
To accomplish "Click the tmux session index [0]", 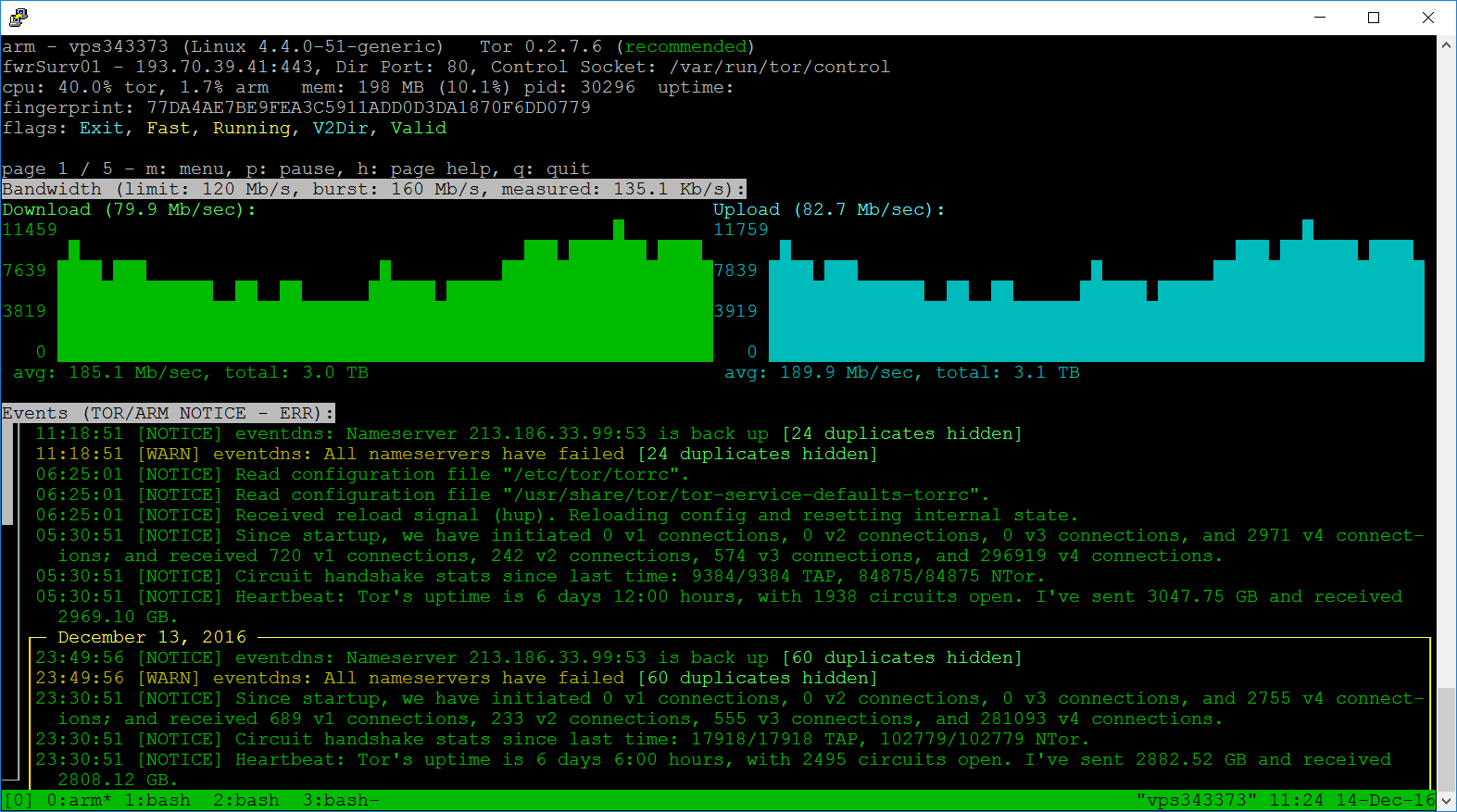I will coord(19,800).
